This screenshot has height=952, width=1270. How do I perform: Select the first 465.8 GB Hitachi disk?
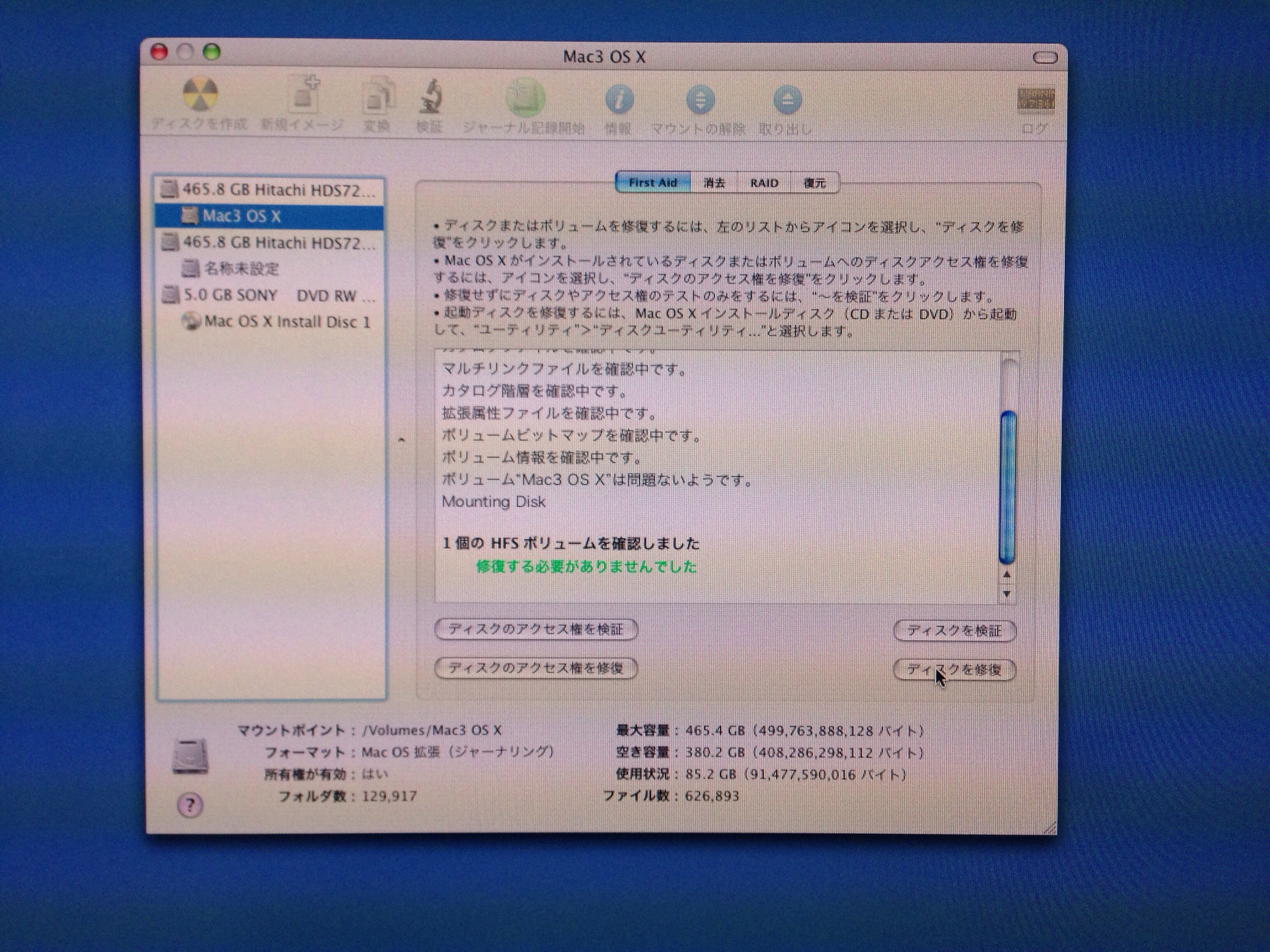(x=269, y=190)
